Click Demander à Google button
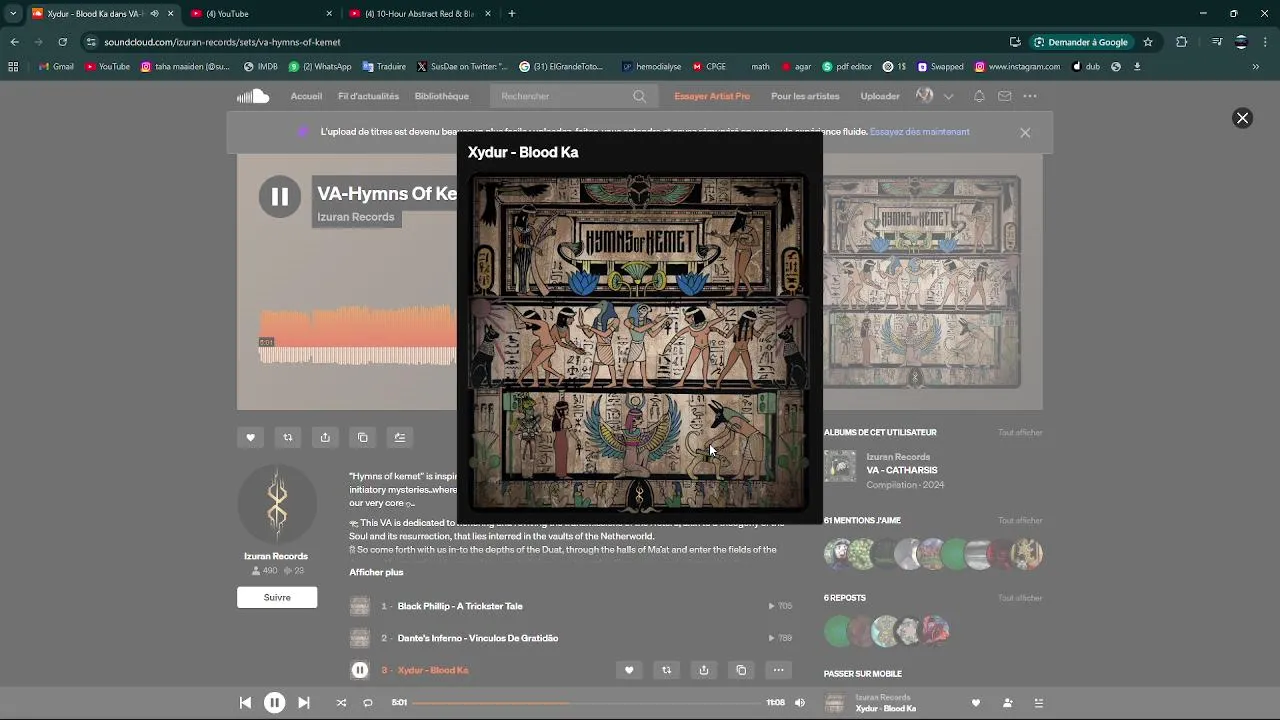1280x720 pixels. pos(1081,42)
